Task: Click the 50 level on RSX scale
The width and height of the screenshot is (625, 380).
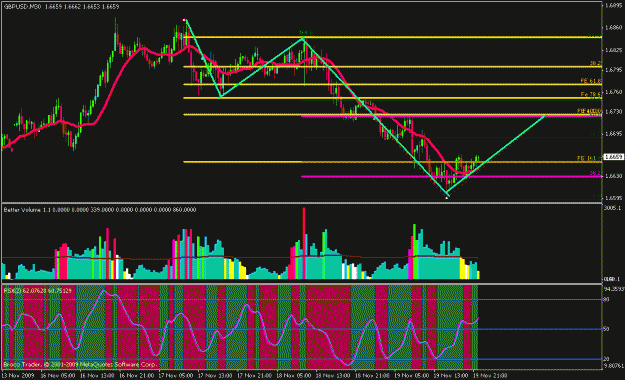Action: 606,329
